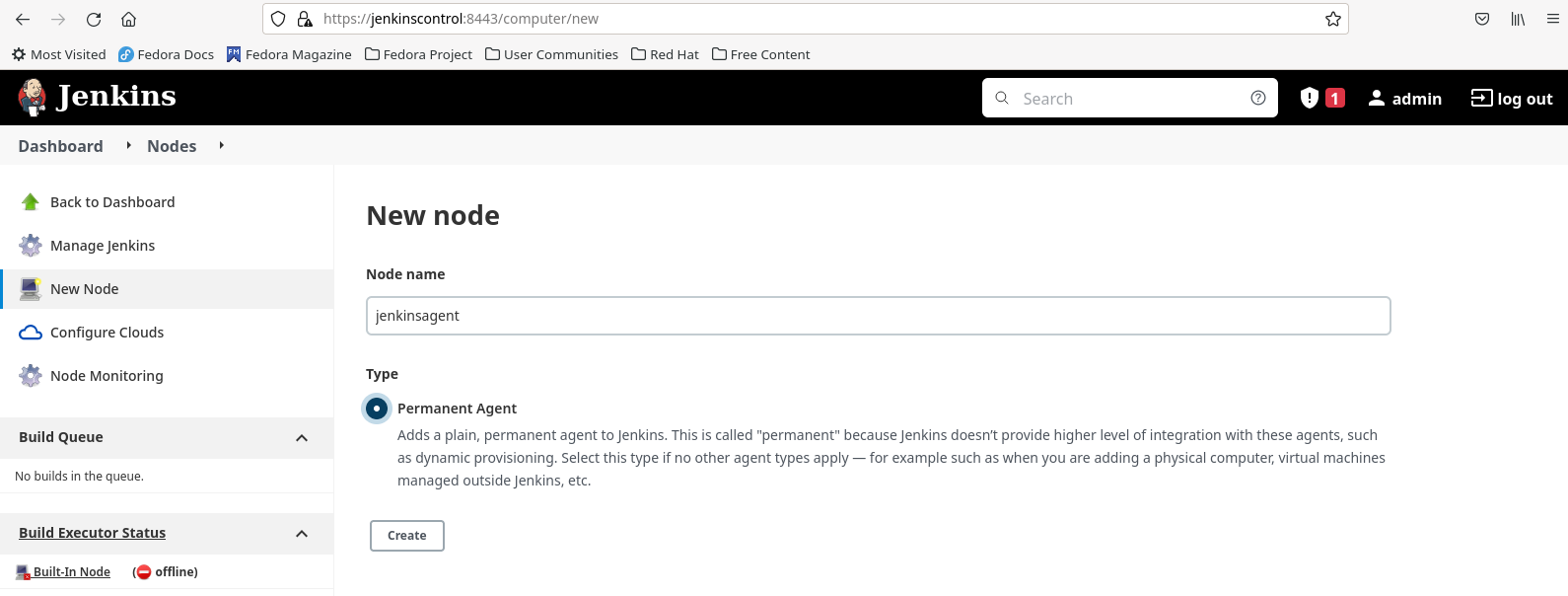Open the Most Visited bookmarks gear
The width and height of the screenshot is (1568, 596).
click(19, 54)
